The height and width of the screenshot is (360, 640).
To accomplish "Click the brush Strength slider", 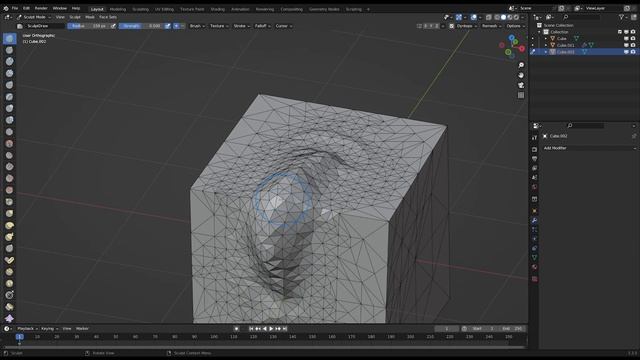I will (141, 26).
